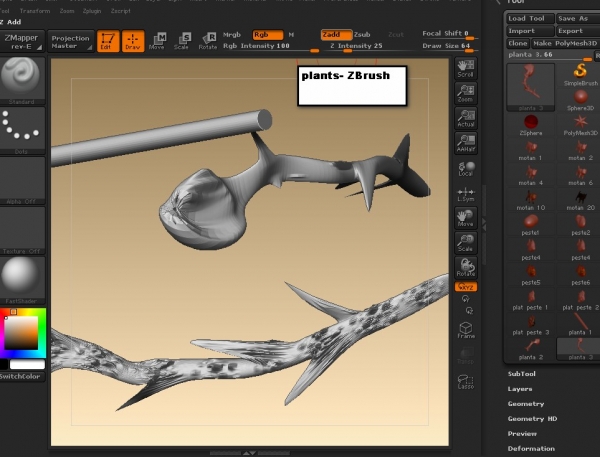
Task: Expand the SubTool section
Action: pos(522,374)
